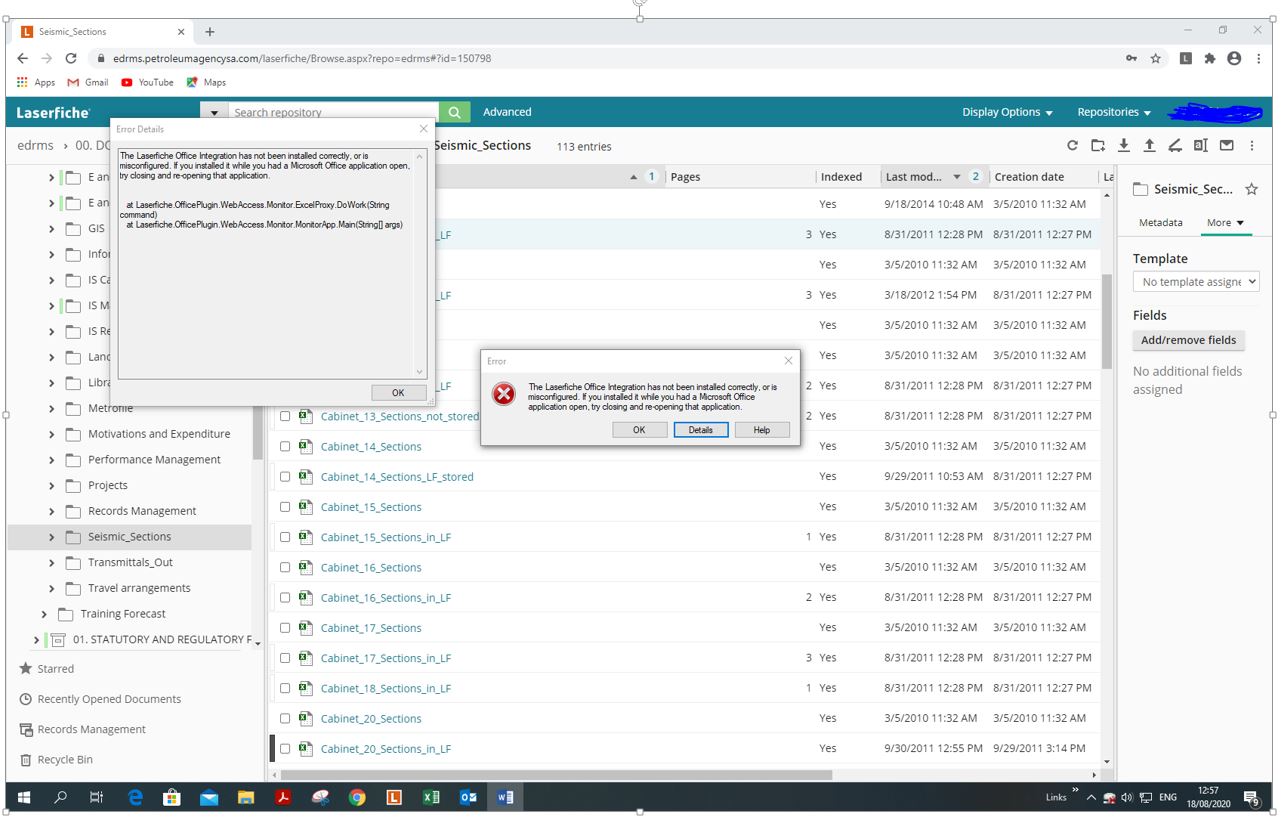Open the Repositories menu
The width and height of the screenshot is (1284, 819).
click(1113, 112)
